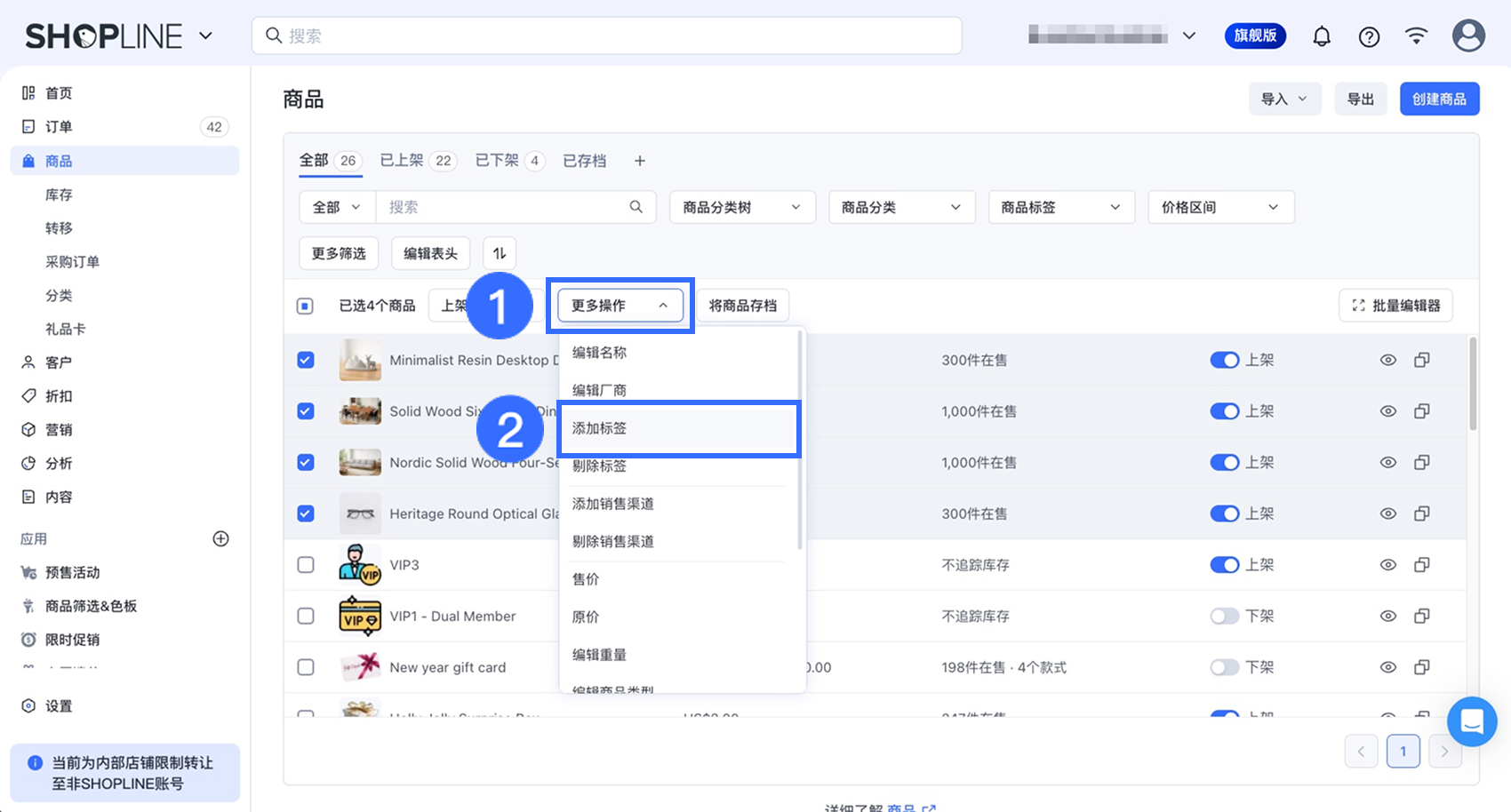
Task: Open the user account avatar
Action: coord(1467,36)
